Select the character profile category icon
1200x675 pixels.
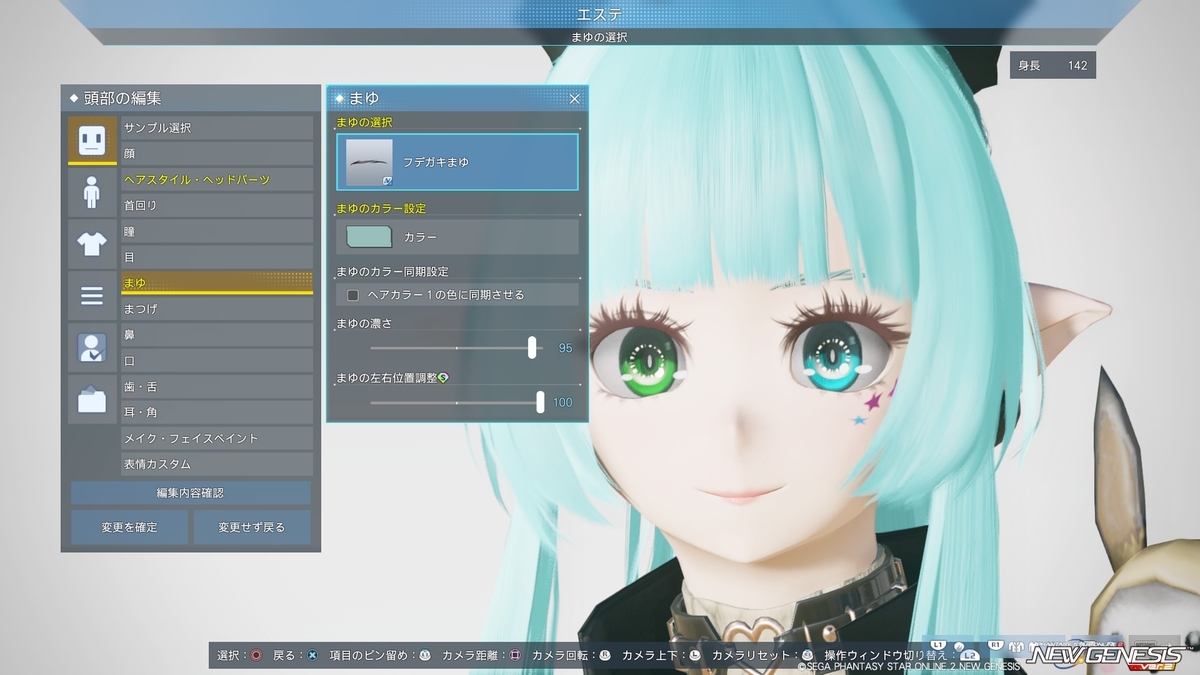point(92,347)
